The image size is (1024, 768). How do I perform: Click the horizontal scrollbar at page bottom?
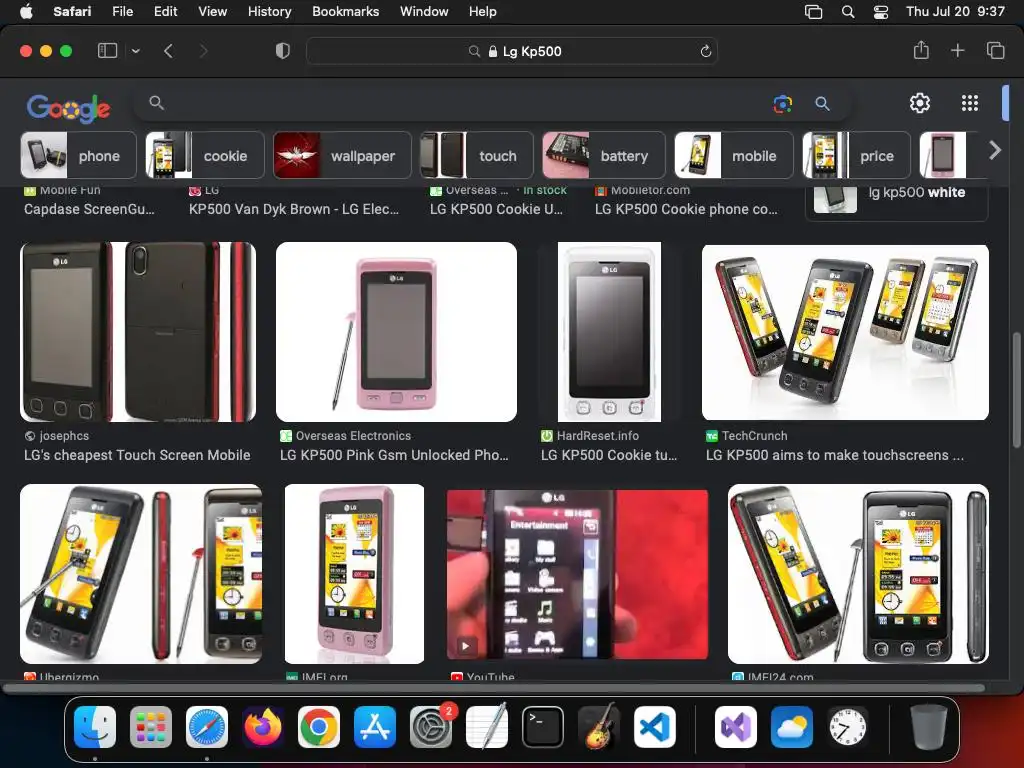tap(494, 688)
